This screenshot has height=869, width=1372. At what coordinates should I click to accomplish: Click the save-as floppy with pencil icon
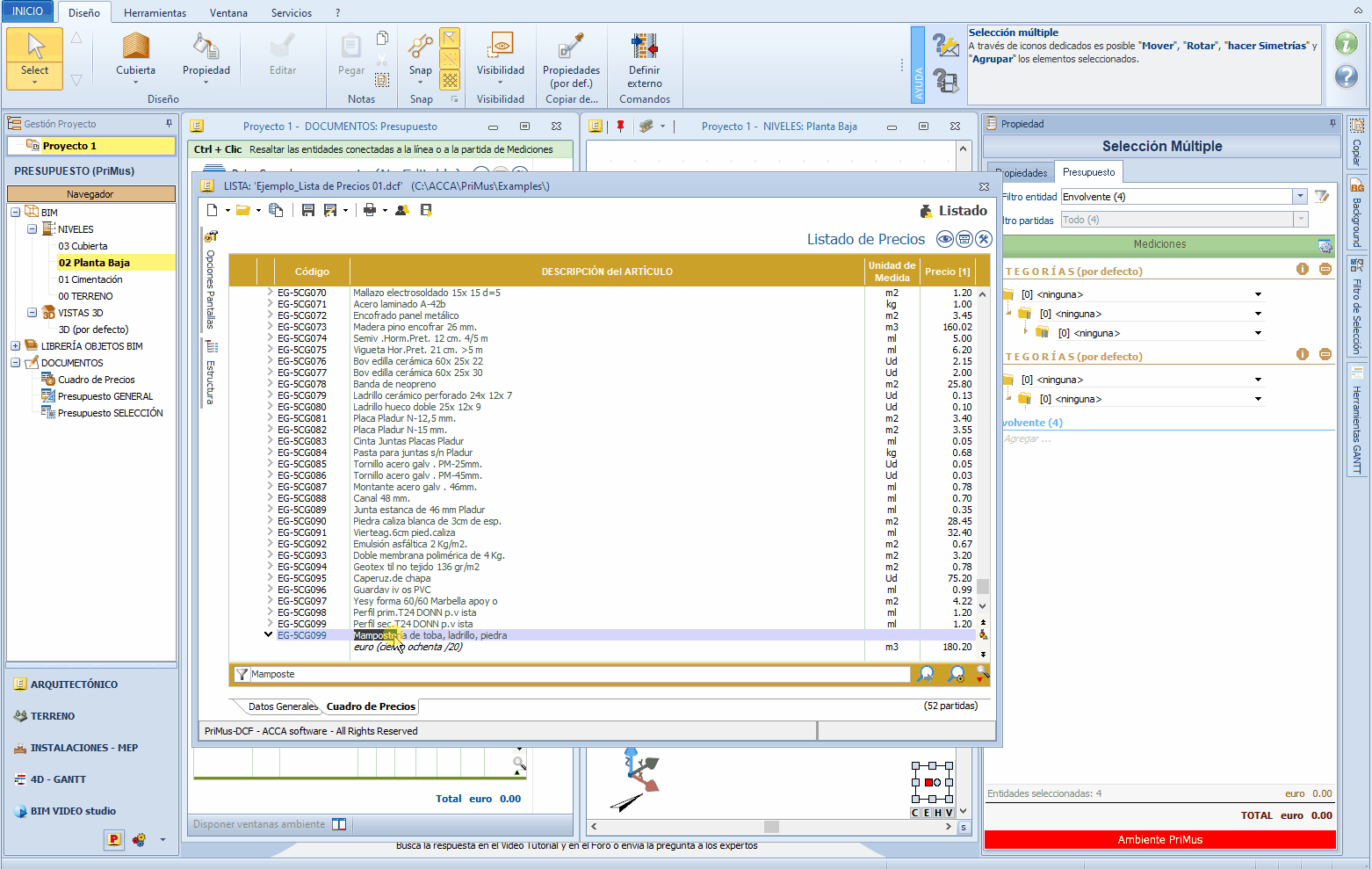[330, 210]
